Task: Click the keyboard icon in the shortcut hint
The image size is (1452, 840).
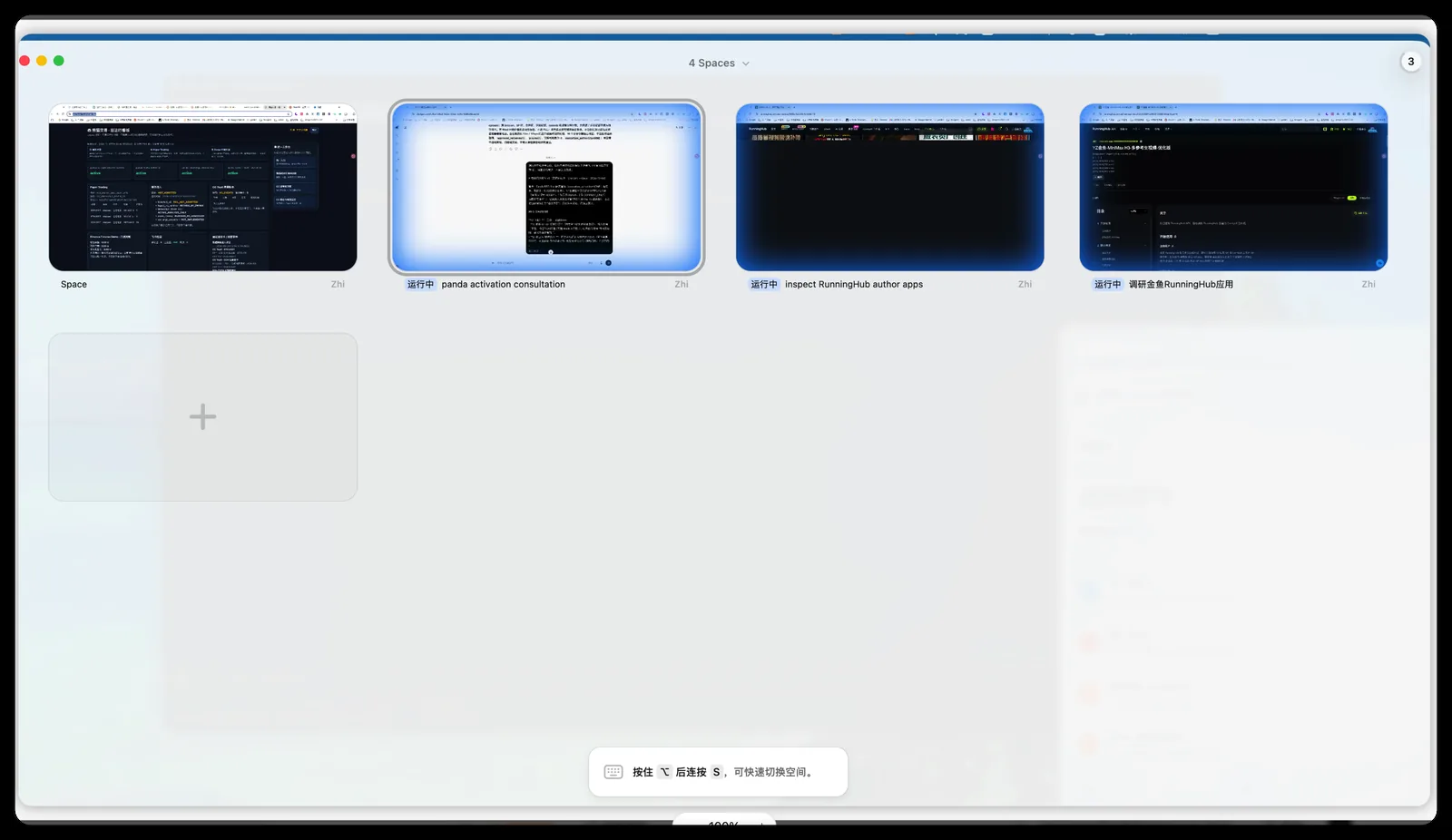Action: click(x=613, y=772)
